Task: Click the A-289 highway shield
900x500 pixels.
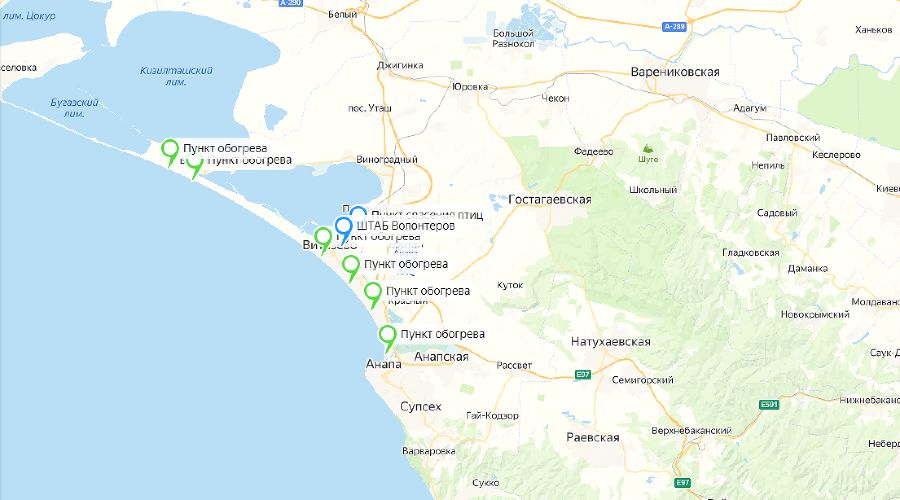Action: click(674, 26)
